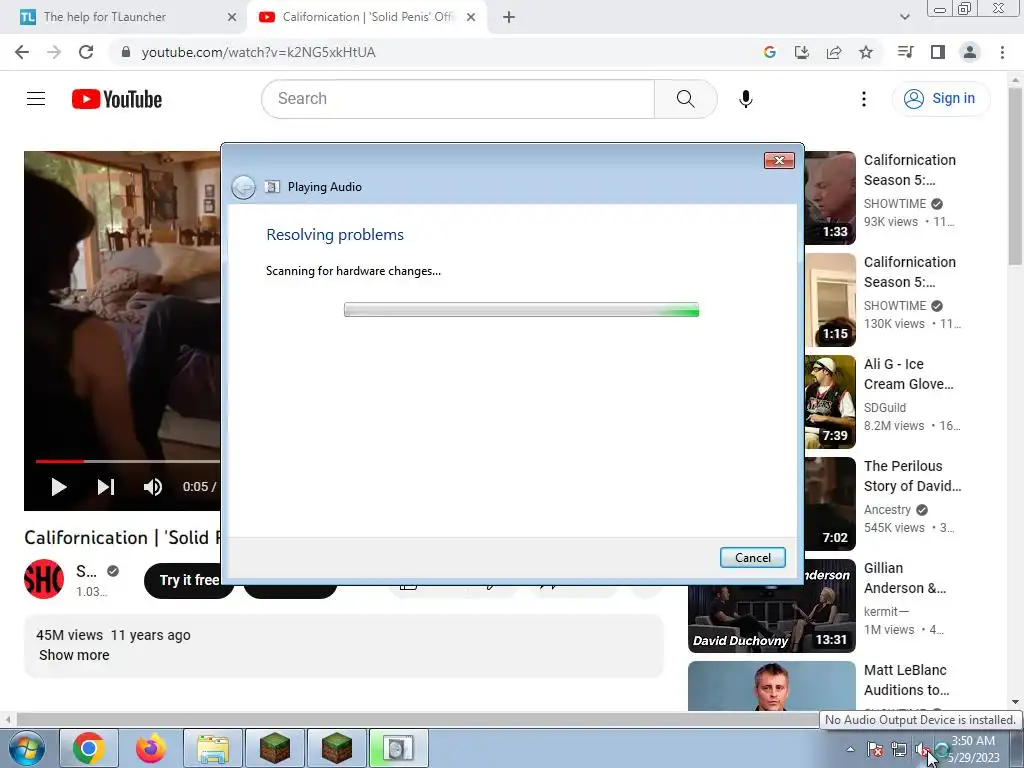Open Chrome from taskbar
The height and width of the screenshot is (768, 1024).
click(89, 748)
